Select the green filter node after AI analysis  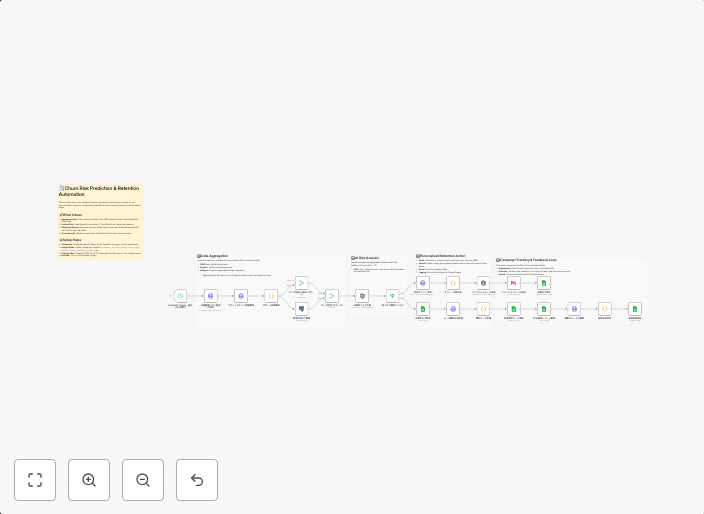(x=392, y=296)
